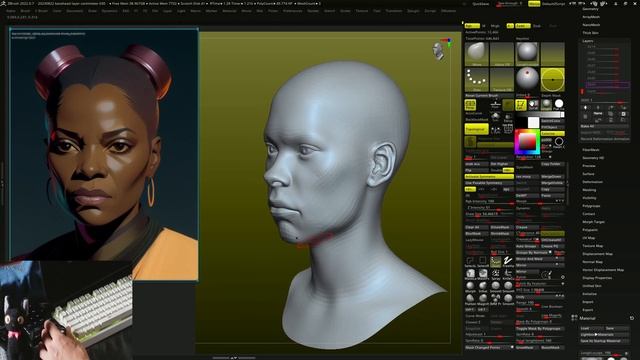Image resolution: width=640 pixels, height=360 pixels.
Task: Select the SelectLasso brush icon
Action: pos(470,262)
